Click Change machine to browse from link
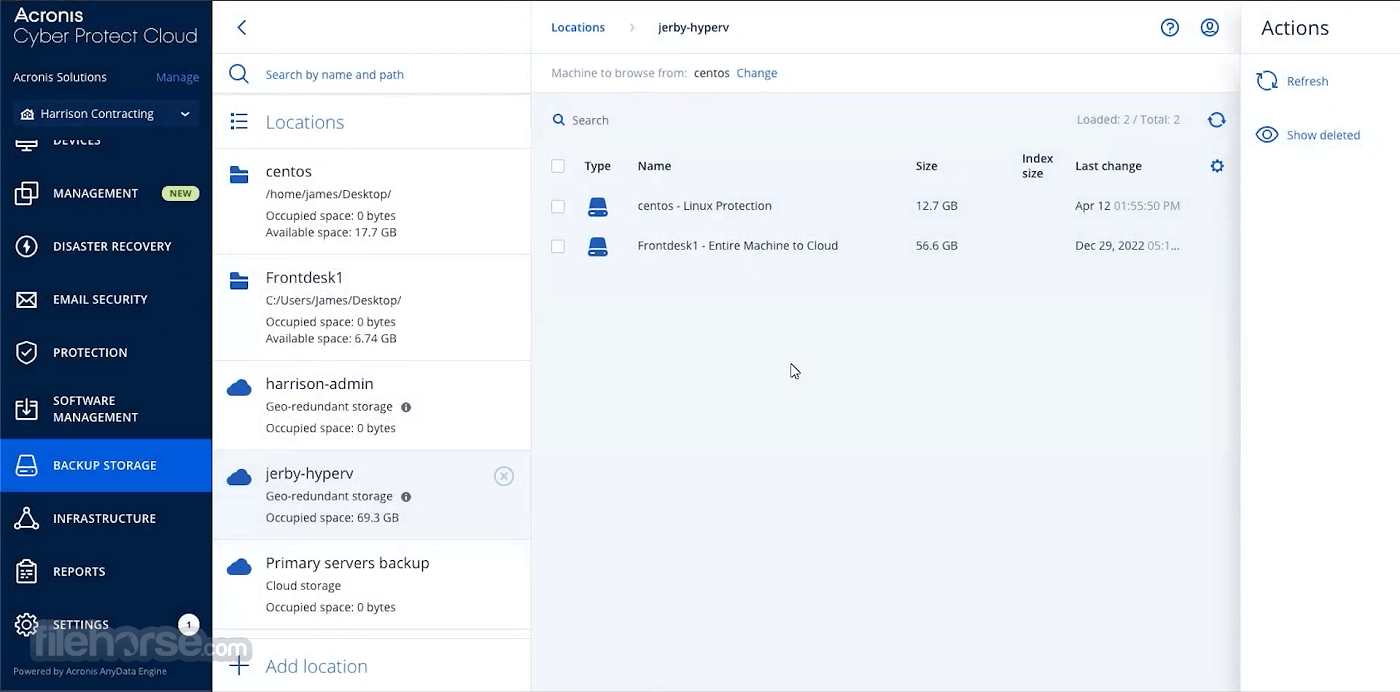1400x692 pixels. pyautogui.click(x=757, y=73)
